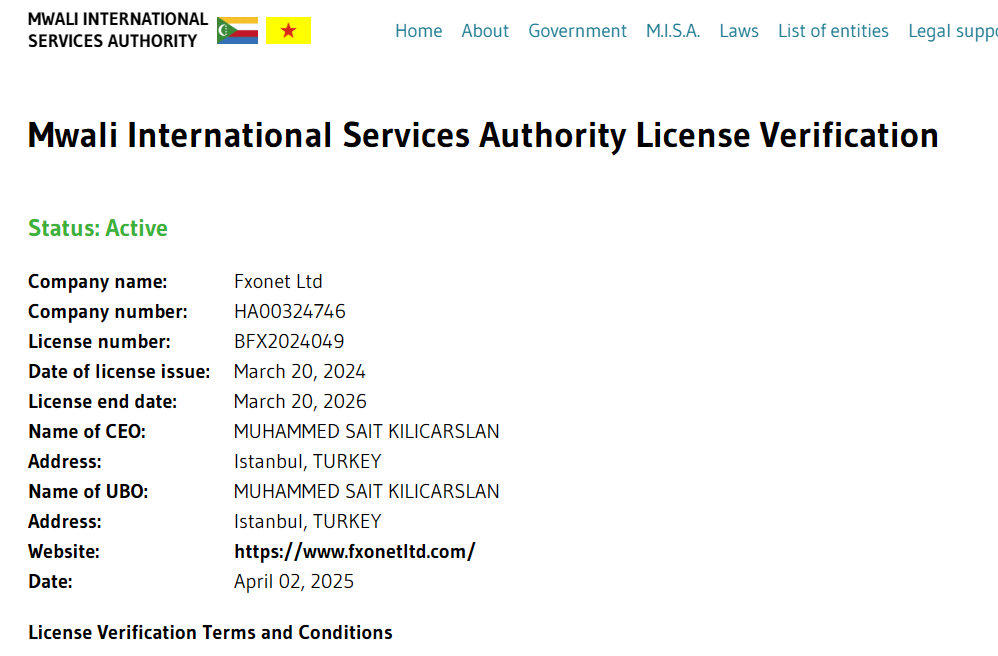The image size is (998, 656).
Task: Click the license end date March 20, 2026
Action: pyautogui.click(x=300, y=401)
